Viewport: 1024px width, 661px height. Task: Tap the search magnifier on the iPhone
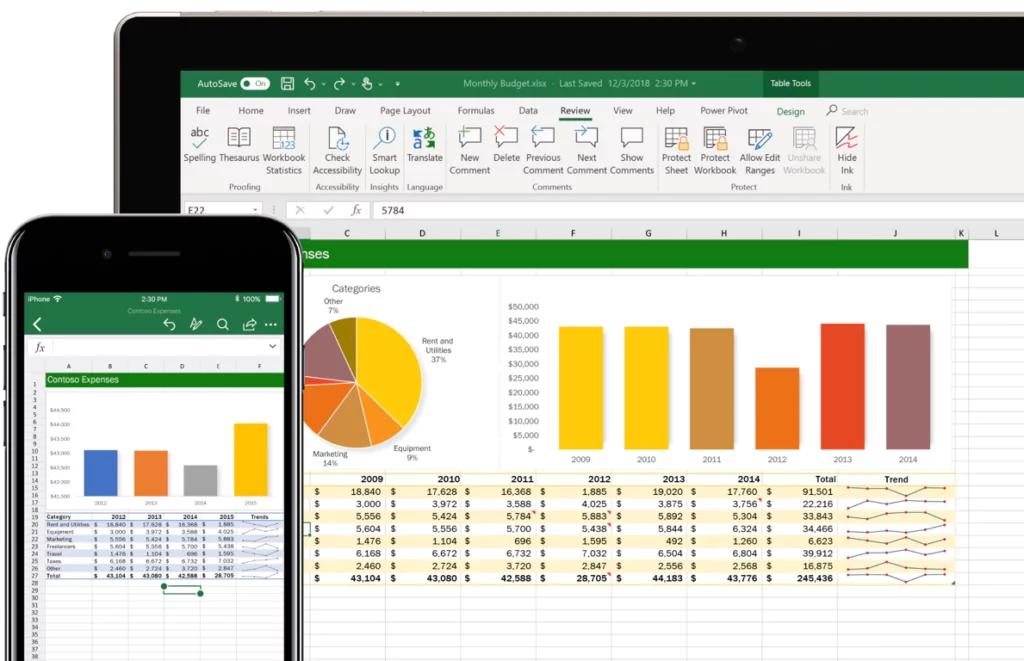click(x=223, y=325)
